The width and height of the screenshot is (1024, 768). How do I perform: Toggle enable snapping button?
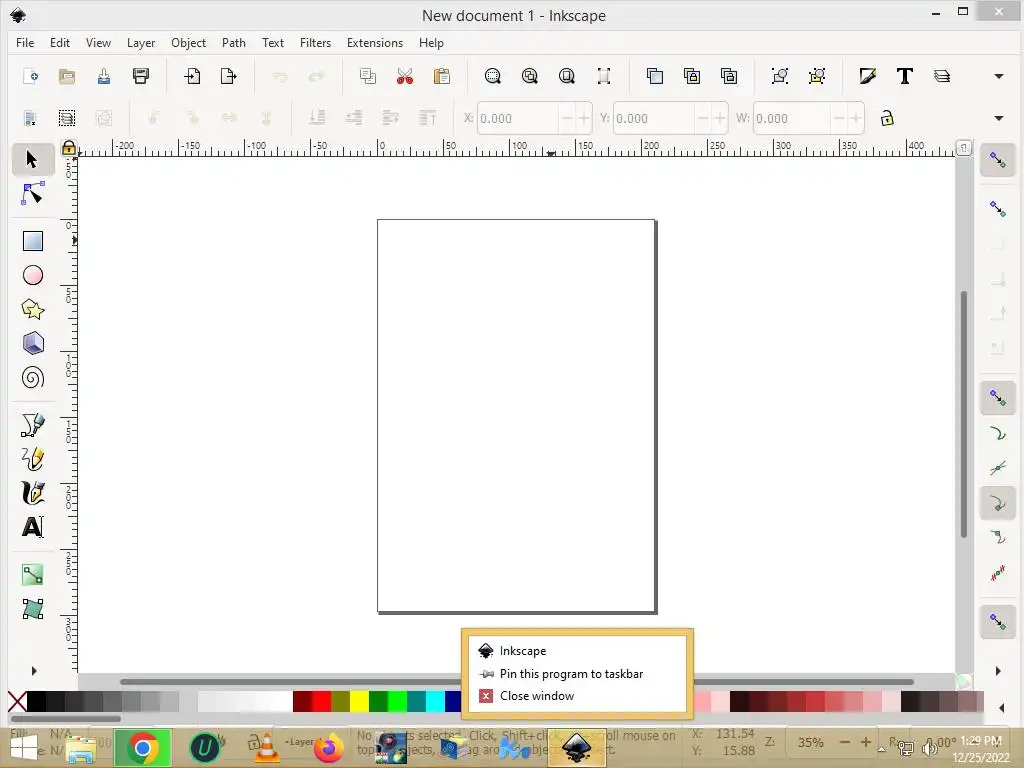[x=997, y=160]
